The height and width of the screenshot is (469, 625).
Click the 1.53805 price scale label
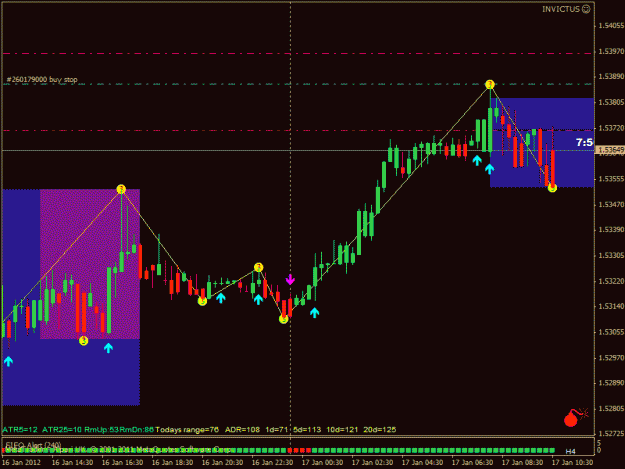611,102
